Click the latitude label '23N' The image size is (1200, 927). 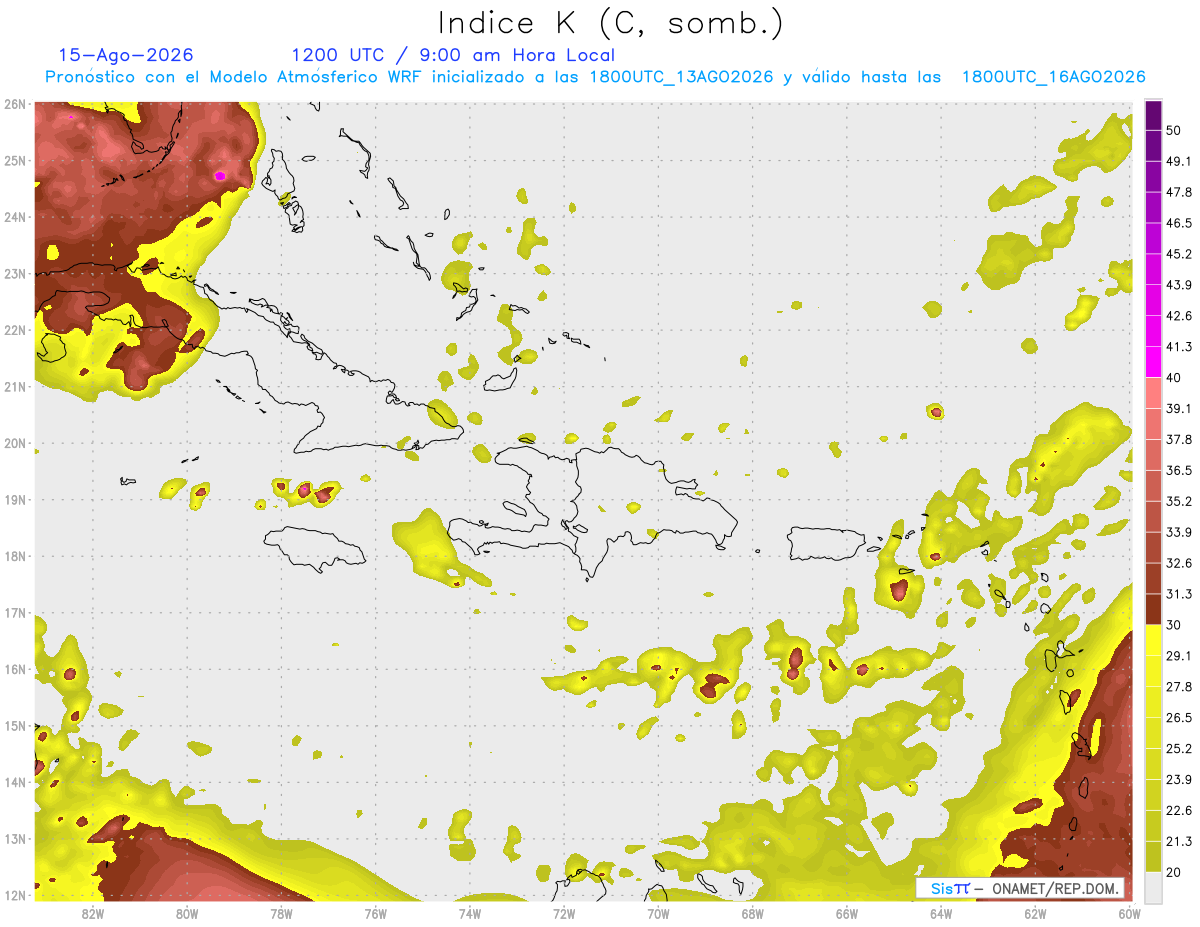[x=14, y=274]
